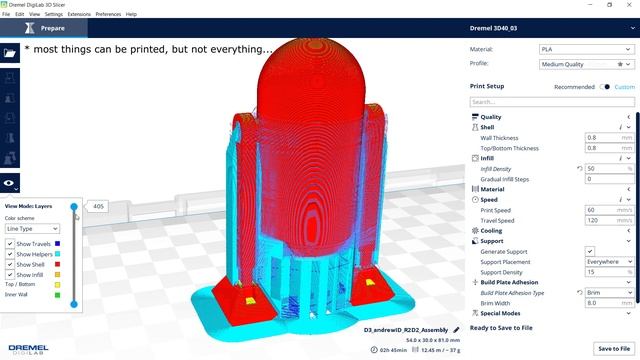
Task: Click the layer number 405 field
Action: (x=98, y=207)
